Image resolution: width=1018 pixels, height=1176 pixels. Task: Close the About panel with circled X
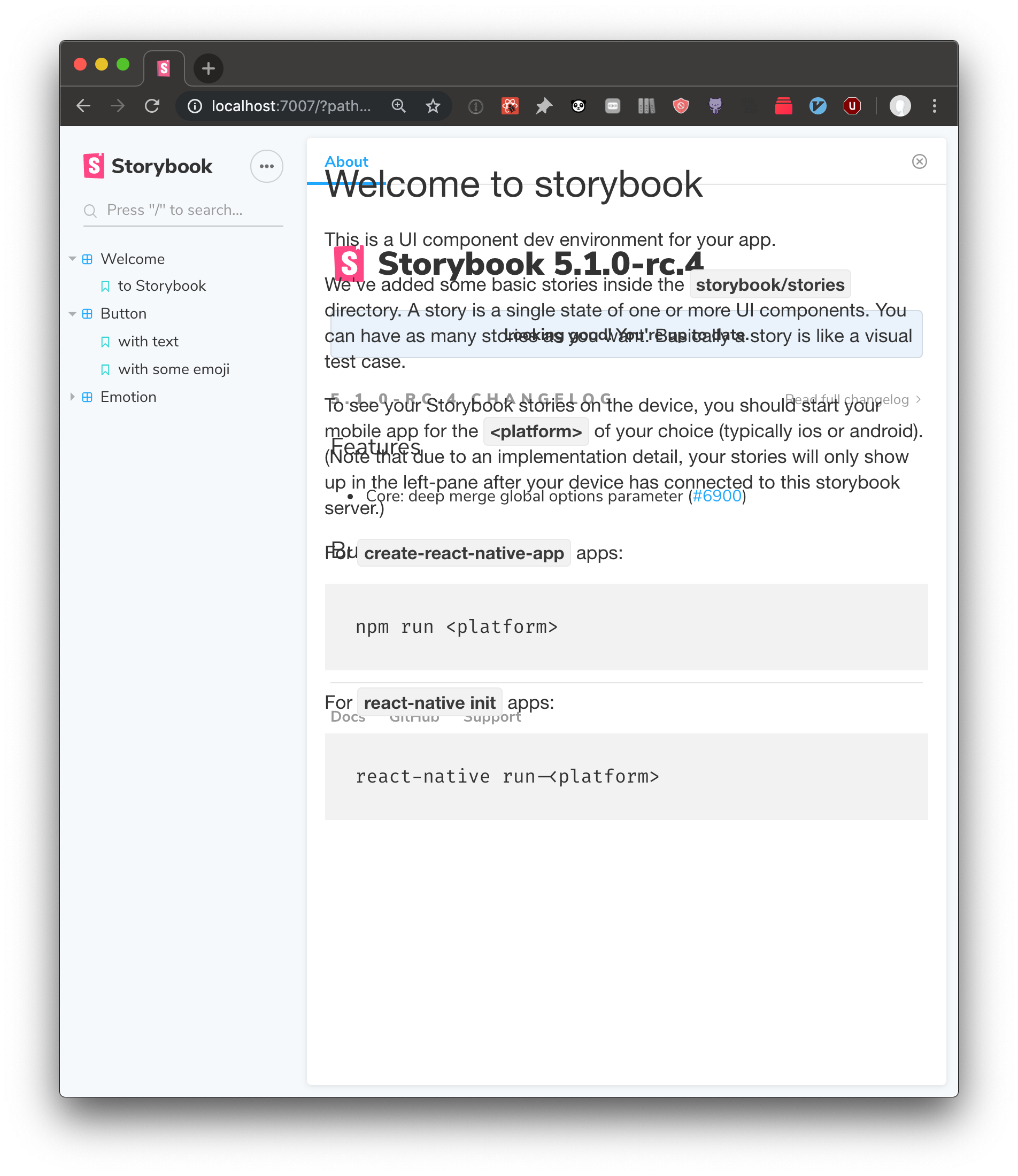919,162
